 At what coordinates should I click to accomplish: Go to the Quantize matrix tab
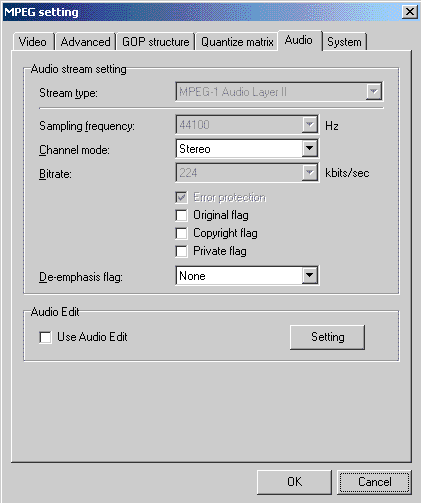tap(237, 42)
